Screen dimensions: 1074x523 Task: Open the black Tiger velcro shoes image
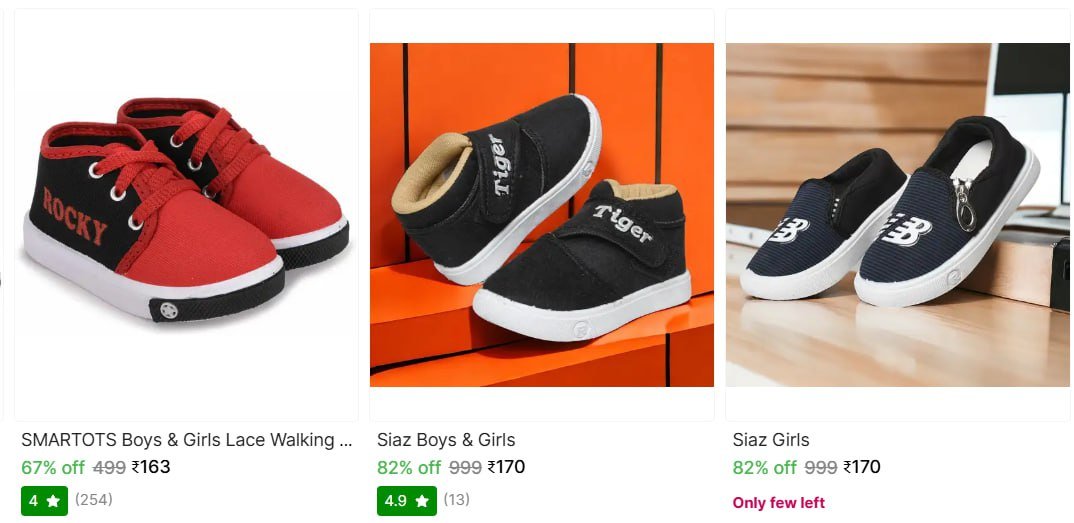[x=542, y=214]
